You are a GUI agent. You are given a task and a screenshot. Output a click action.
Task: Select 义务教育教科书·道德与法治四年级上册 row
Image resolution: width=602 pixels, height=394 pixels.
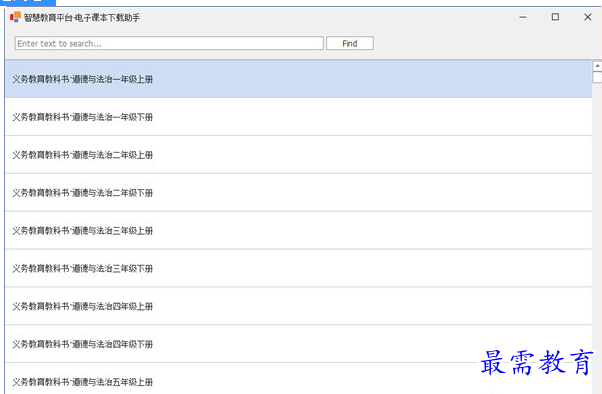pyautogui.click(x=298, y=306)
